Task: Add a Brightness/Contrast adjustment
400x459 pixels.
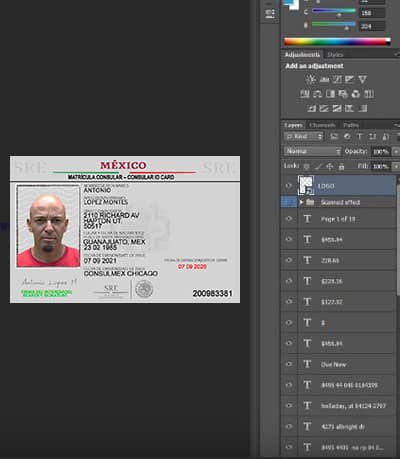Action: click(x=311, y=79)
